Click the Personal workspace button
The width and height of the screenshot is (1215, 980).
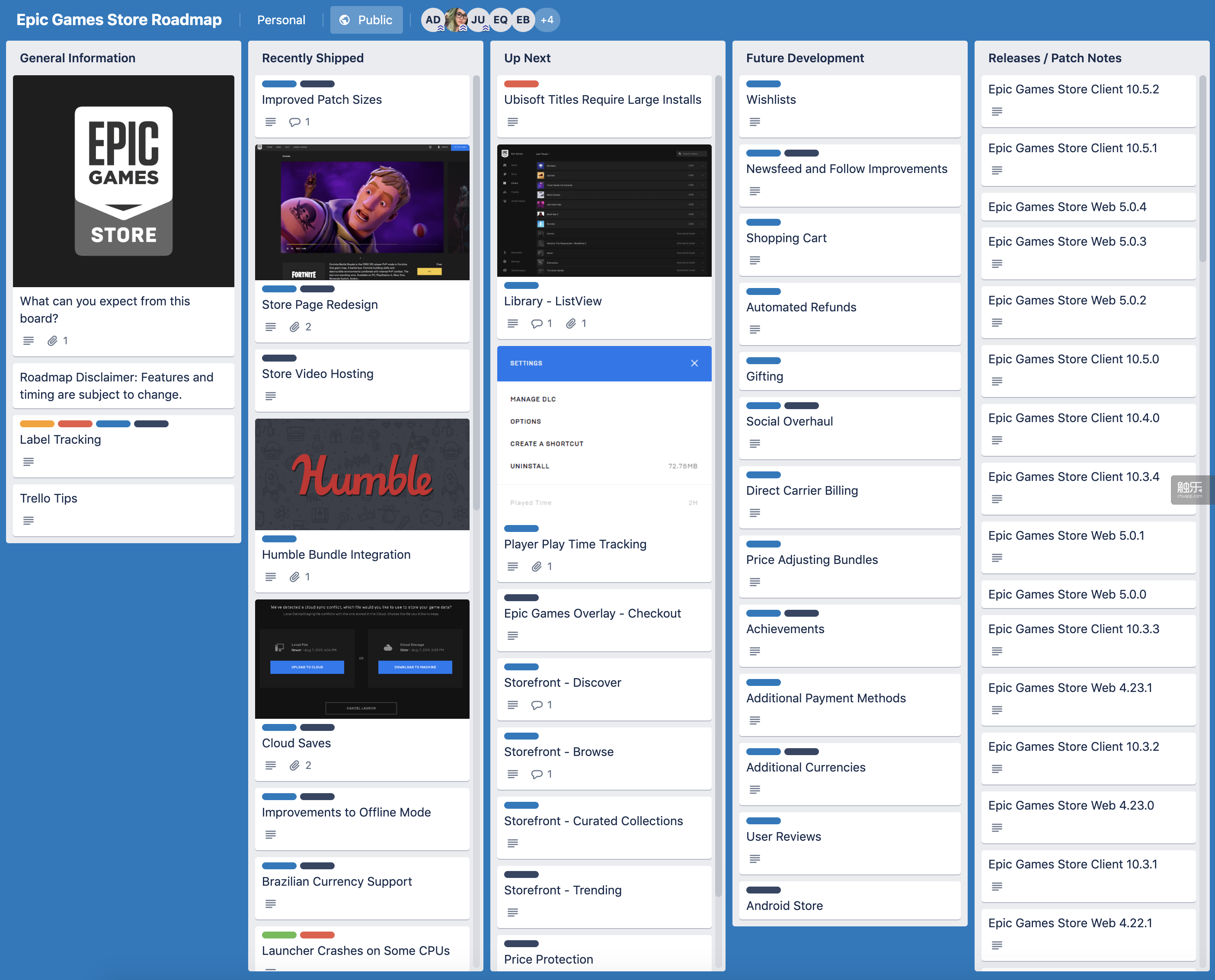[x=281, y=20]
